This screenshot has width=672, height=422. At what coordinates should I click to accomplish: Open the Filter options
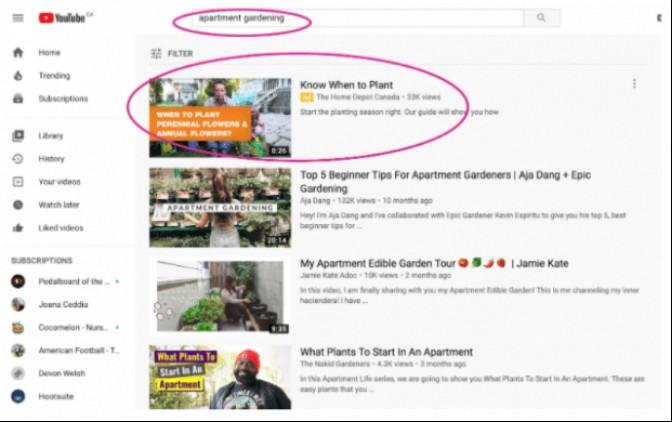(172, 54)
